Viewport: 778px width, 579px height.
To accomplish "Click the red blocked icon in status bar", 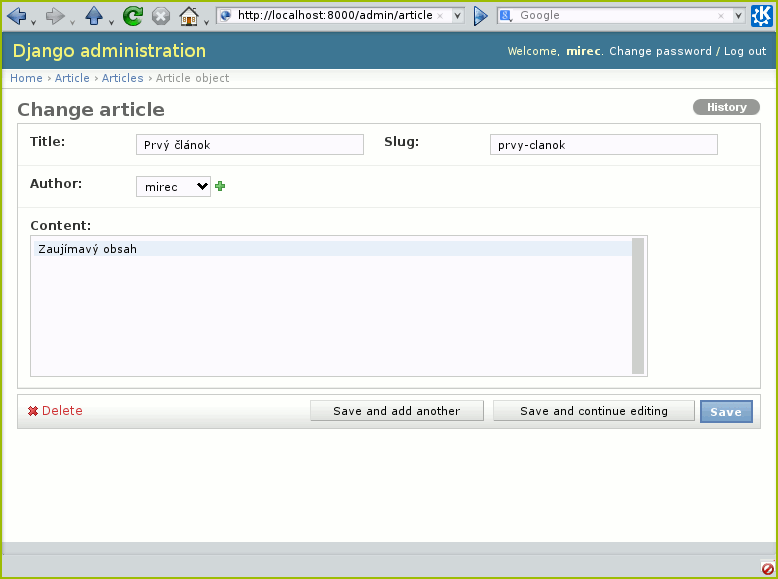I will point(767,568).
